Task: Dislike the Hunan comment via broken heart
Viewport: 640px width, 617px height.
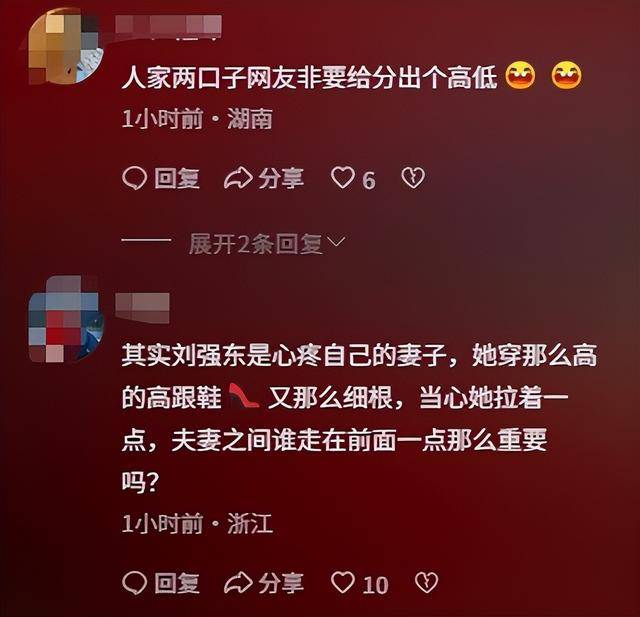Action: (413, 178)
